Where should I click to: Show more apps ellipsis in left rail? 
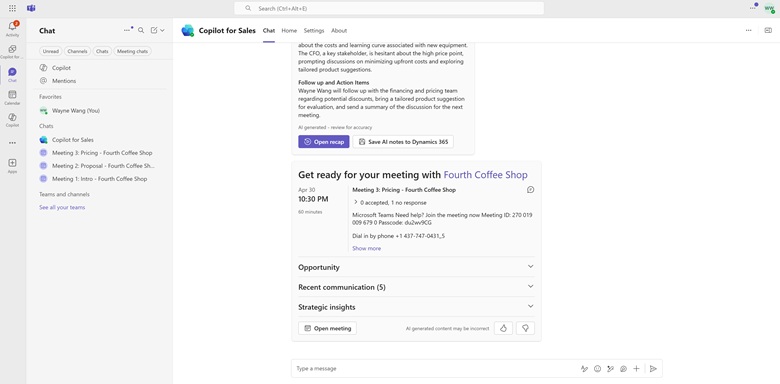coord(12,143)
